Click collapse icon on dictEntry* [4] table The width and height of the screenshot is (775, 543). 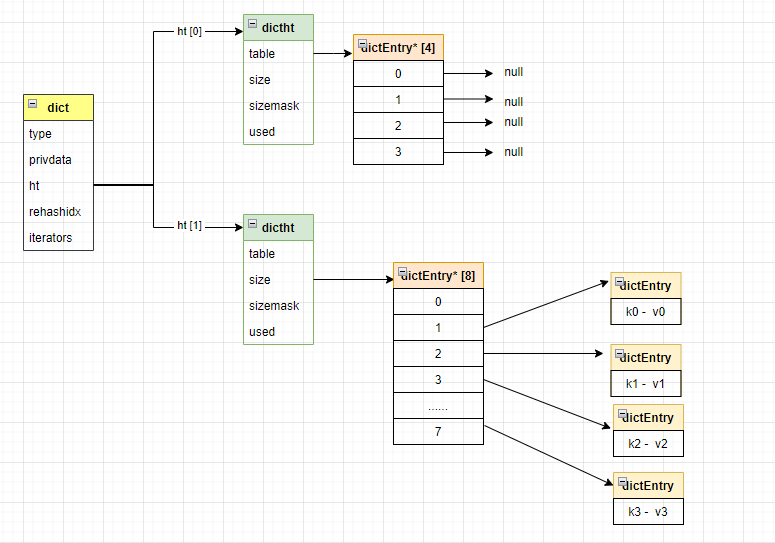pyautogui.click(x=363, y=45)
